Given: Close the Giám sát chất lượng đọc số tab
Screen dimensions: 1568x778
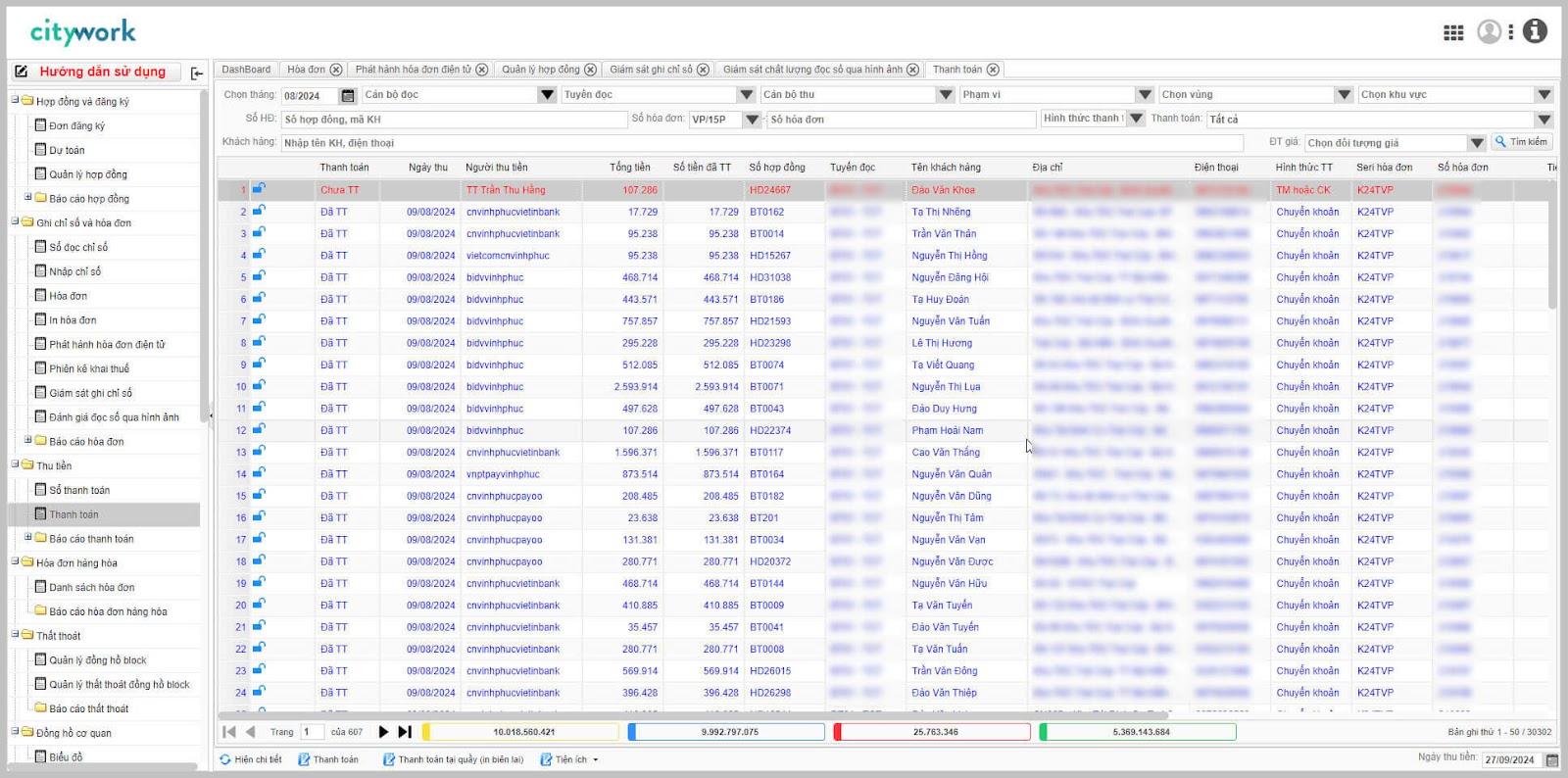Looking at the screenshot, I should [x=912, y=70].
